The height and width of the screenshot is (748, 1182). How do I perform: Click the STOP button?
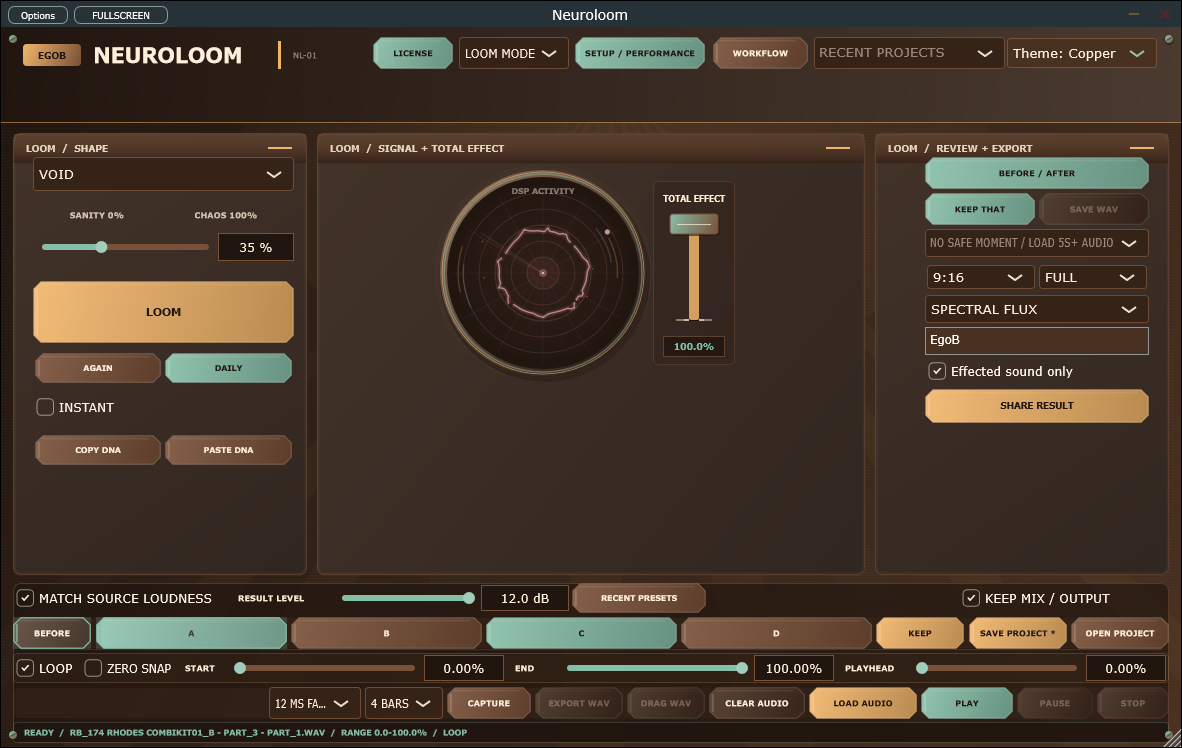pos(1132,704)
